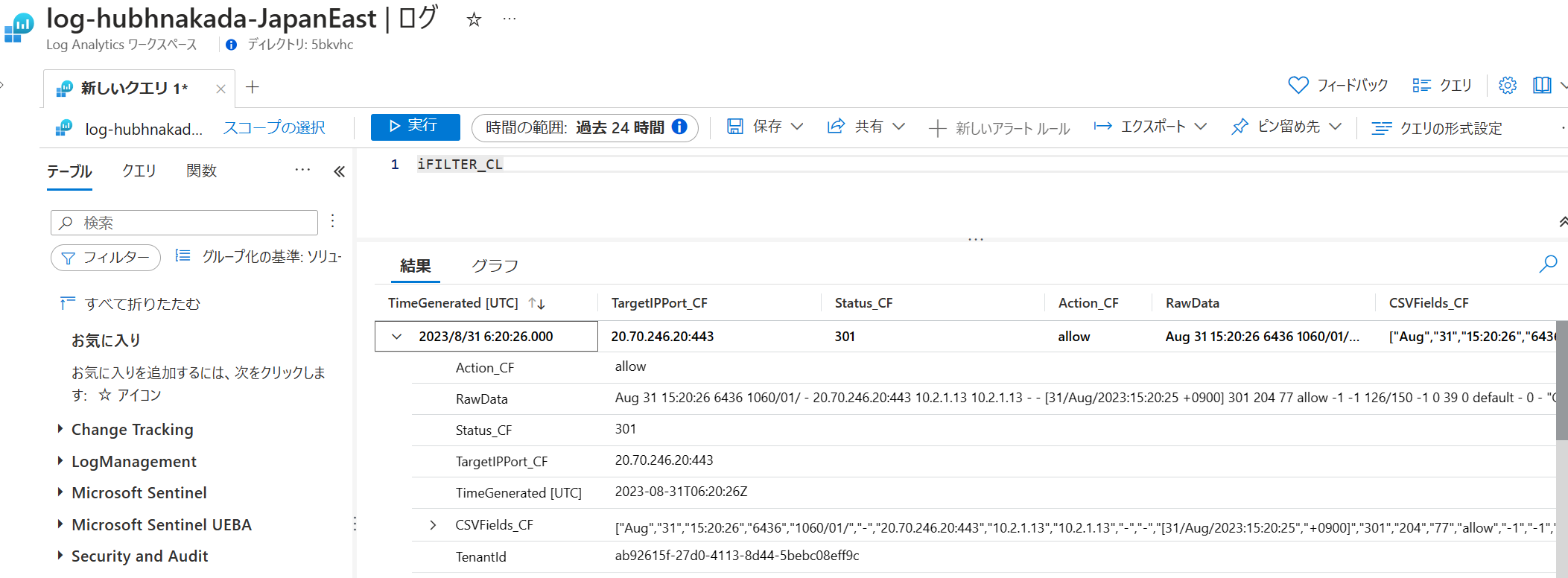Click the フィードバック heart button
This screenshot has height=578, width=1568.
pos(1338,86)
